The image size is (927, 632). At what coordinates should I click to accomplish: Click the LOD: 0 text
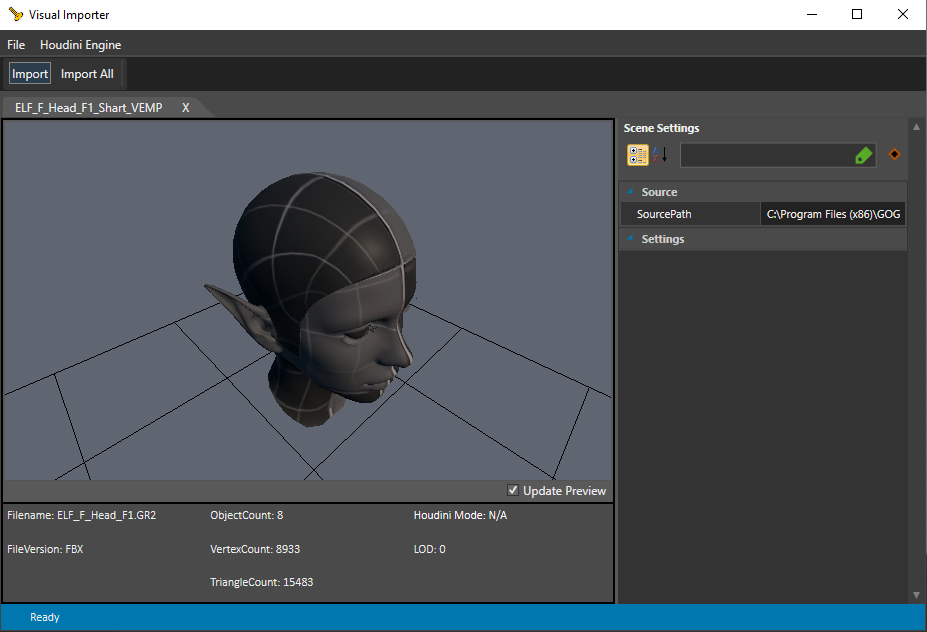click(x=429, y=549)
